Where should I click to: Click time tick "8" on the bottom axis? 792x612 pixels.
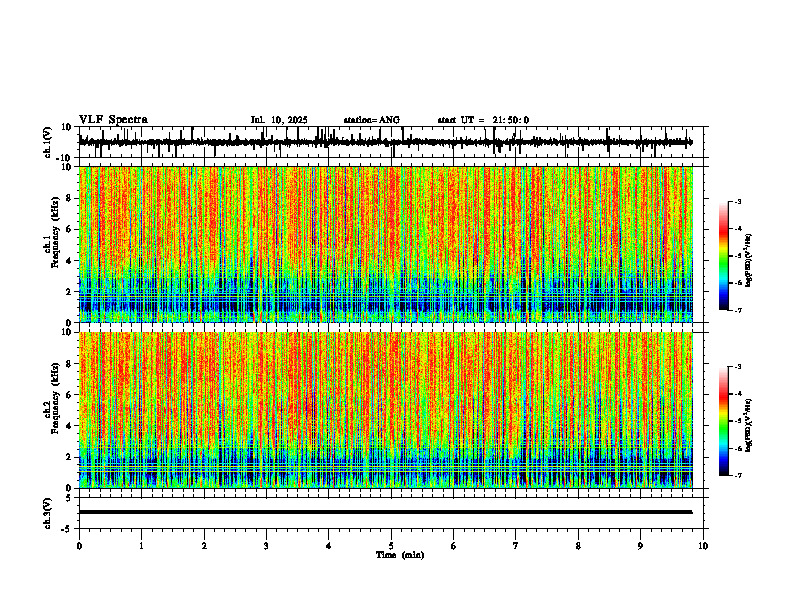point(578,546)
